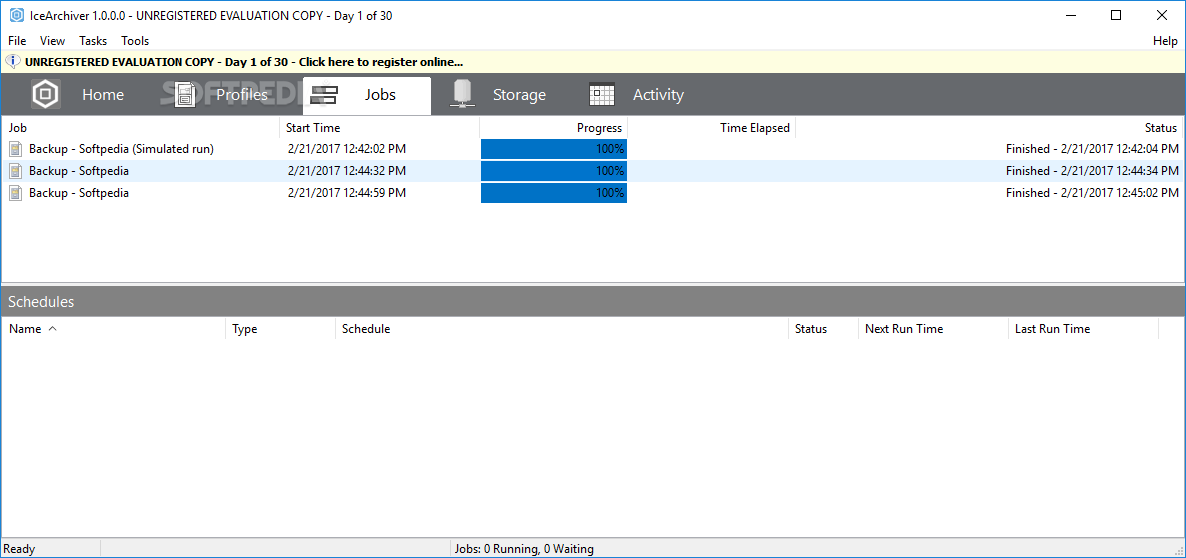Image resolution: width=1186 pixels, height=558 pixels.
Task: Open the Tools menu
Action: coord(135,41)
